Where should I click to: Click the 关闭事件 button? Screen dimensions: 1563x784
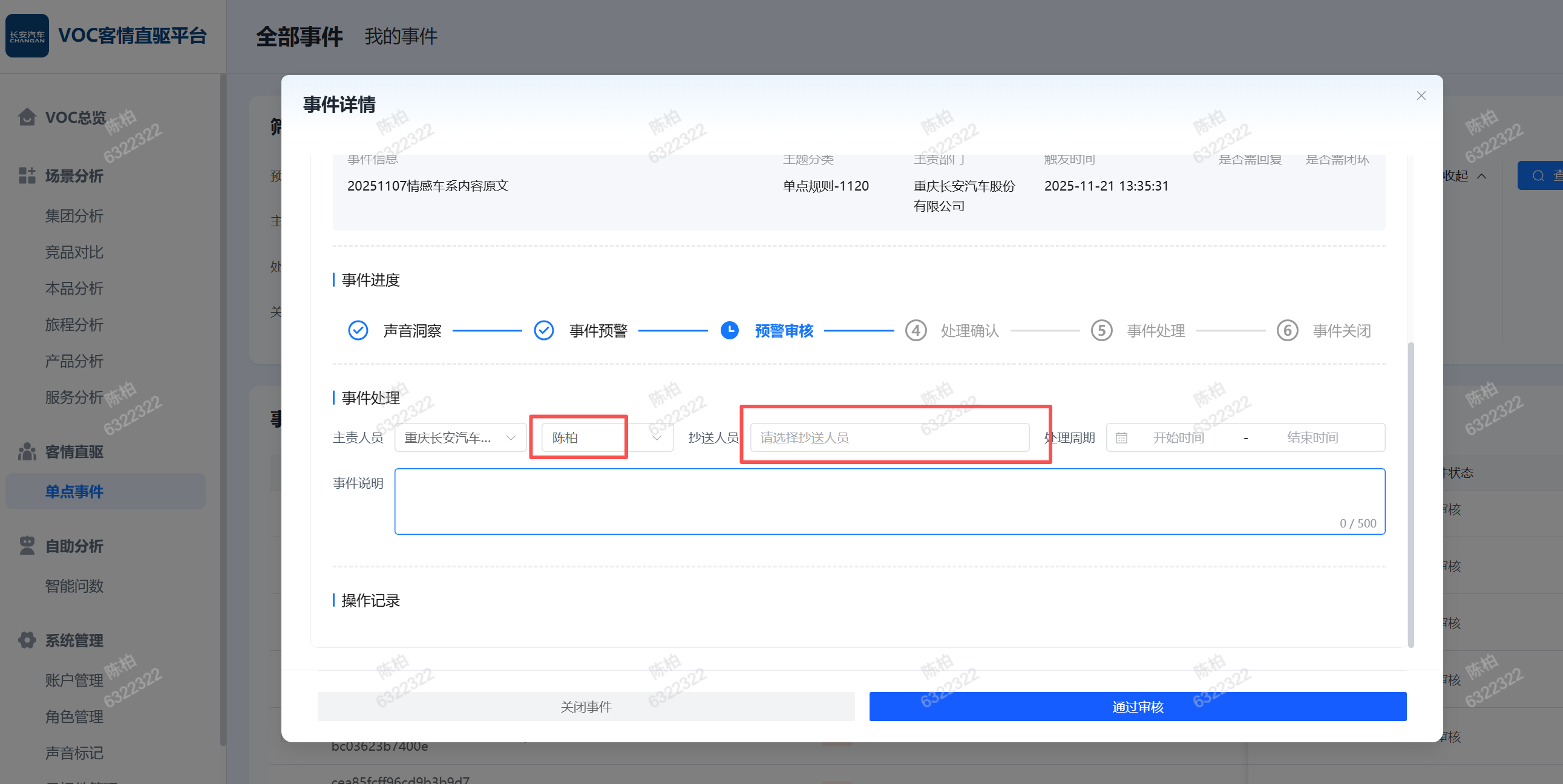tap(586, 707)
